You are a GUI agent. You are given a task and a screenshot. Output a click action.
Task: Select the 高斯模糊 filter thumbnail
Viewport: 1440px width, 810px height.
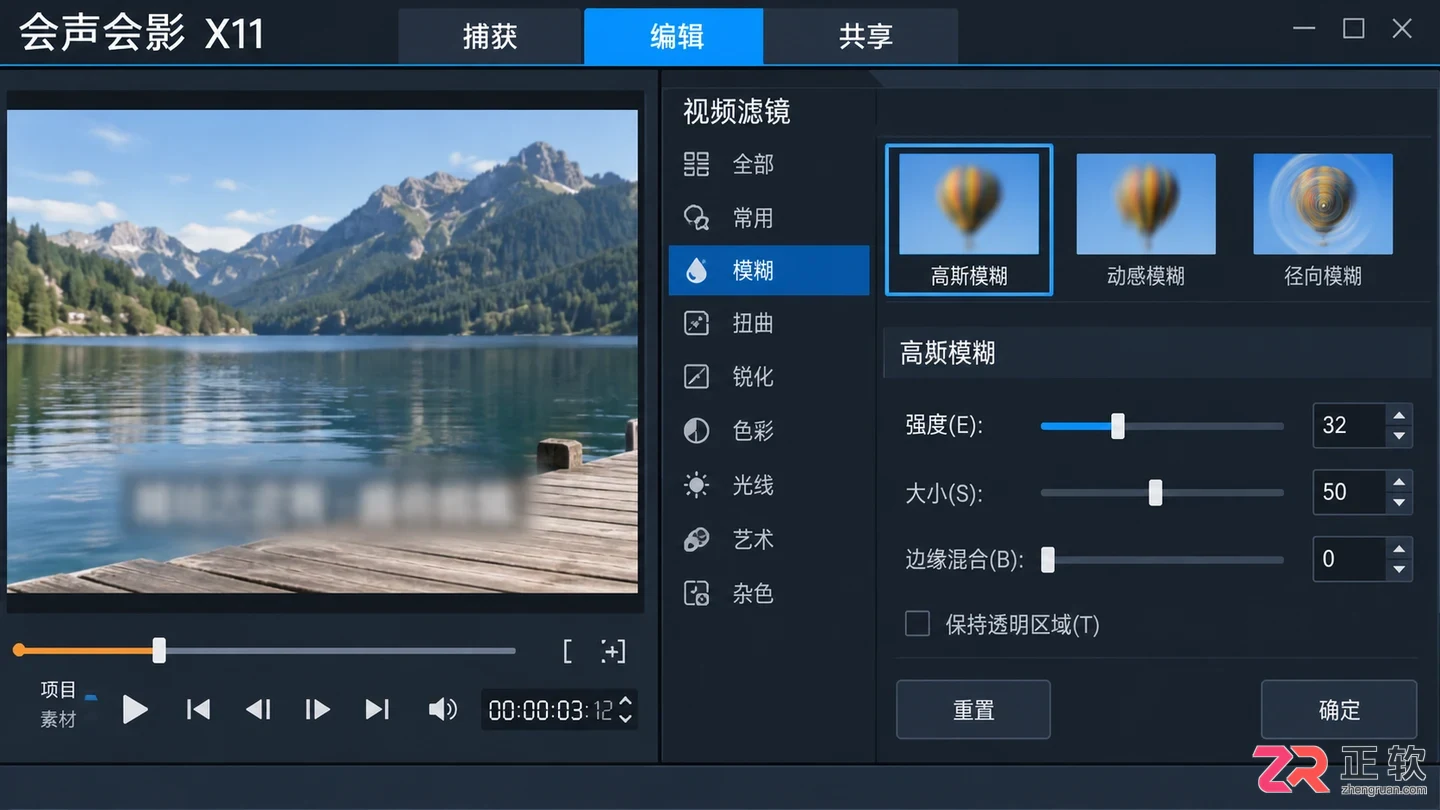pyautogui.click(x=969, y=219)
